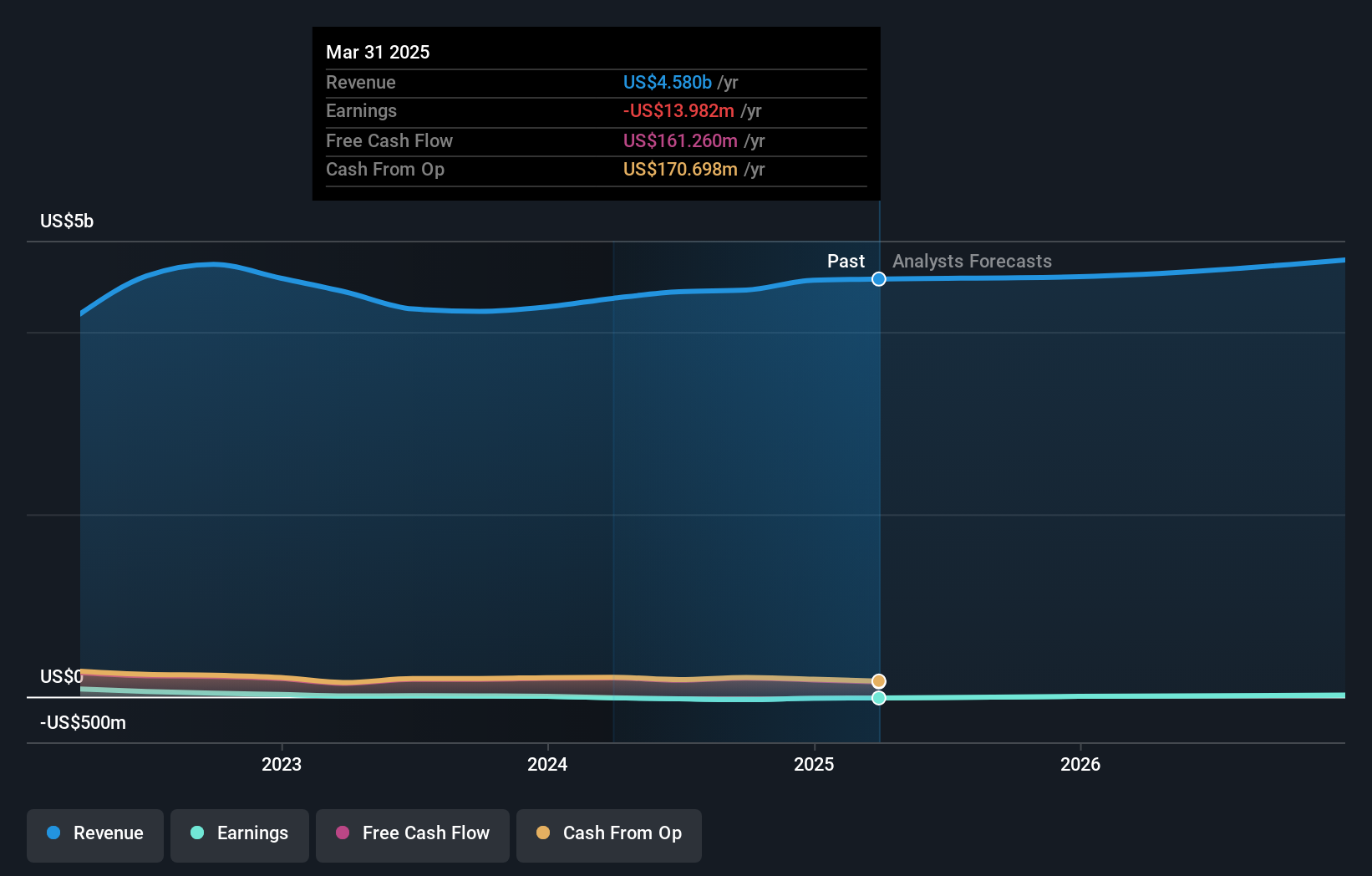
Task: Click the US$170.698m cash from op value
Action: (x=680, y=169)
